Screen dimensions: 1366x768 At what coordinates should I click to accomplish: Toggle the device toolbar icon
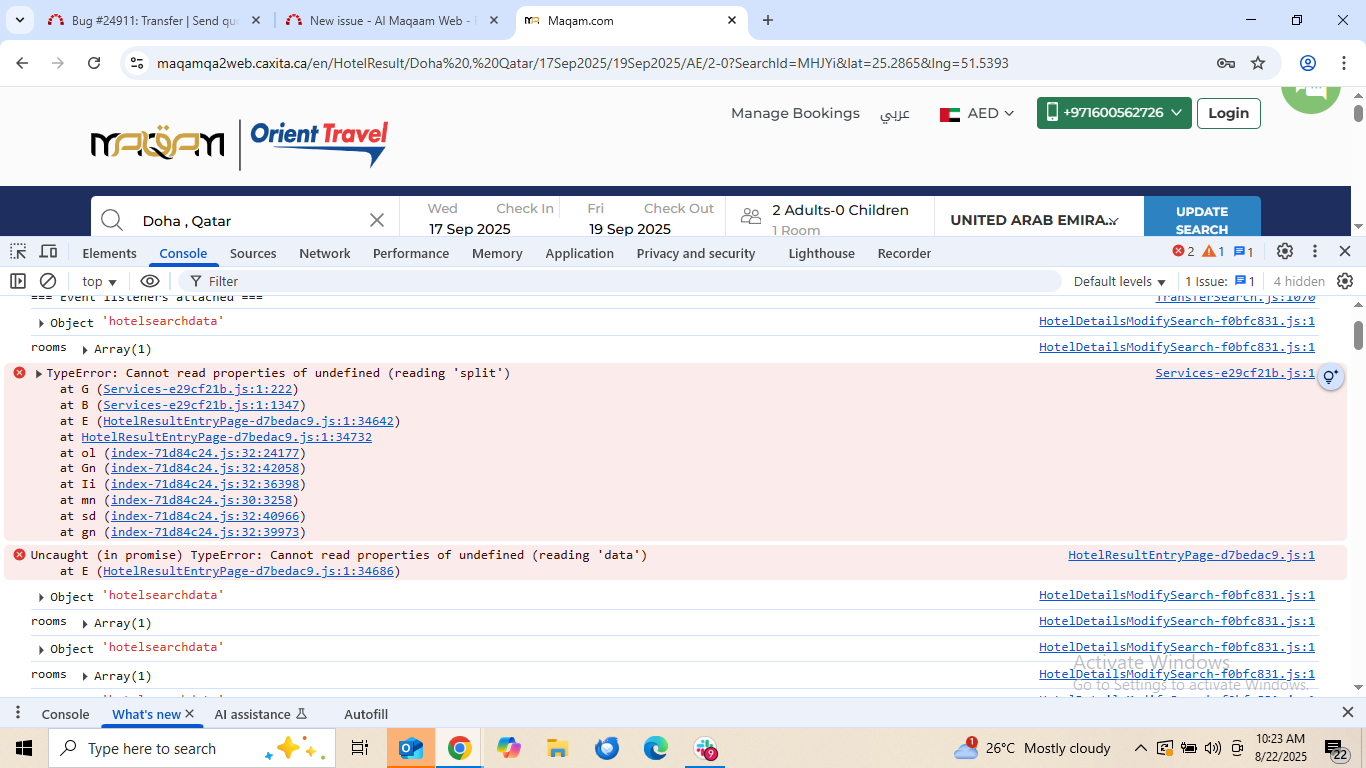(x=48, y=252)
